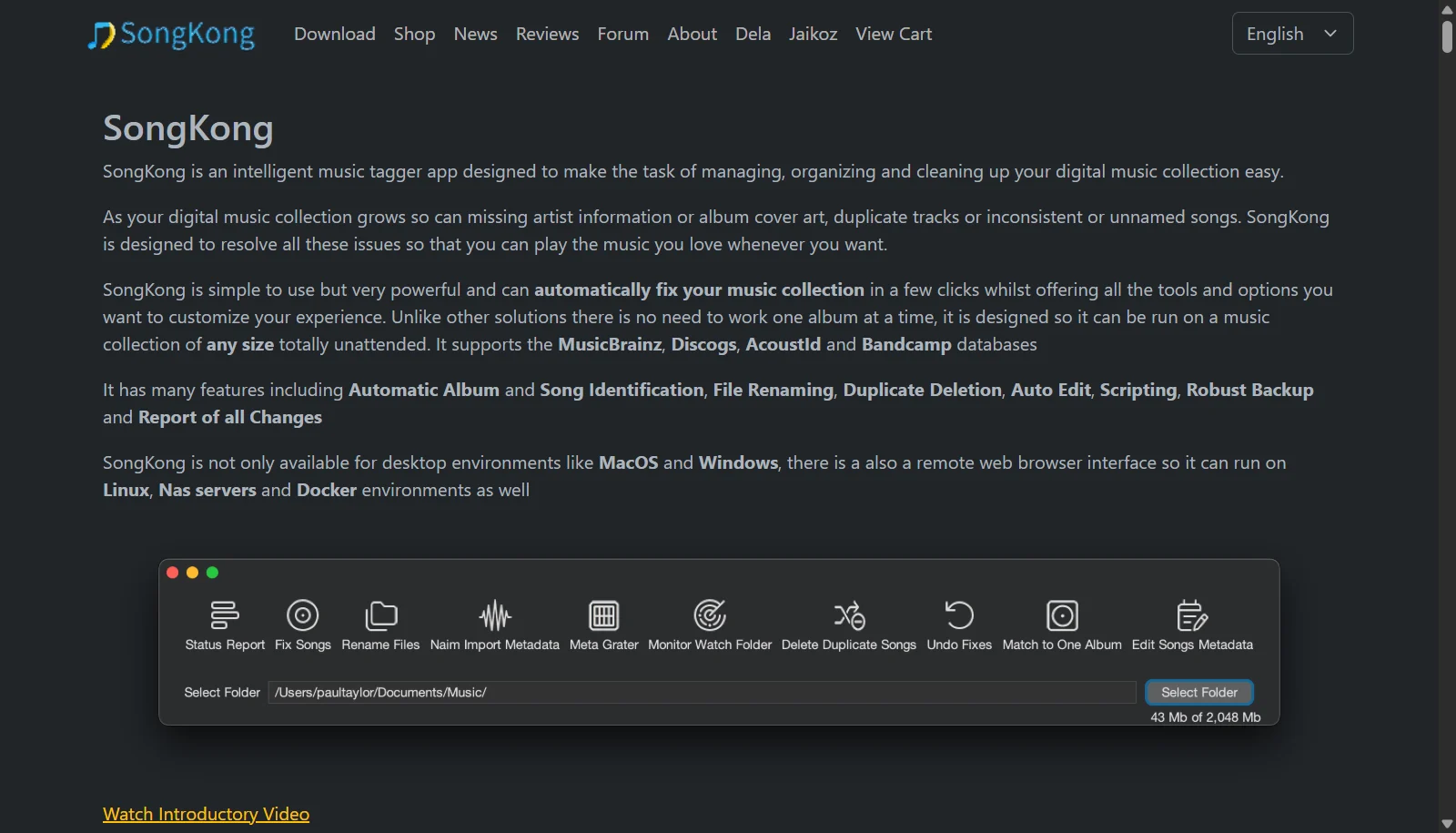Click the bold "Nas servers" text
Image resolution: width=1456 pixels, height=833 pixels.
pos(207,490)
